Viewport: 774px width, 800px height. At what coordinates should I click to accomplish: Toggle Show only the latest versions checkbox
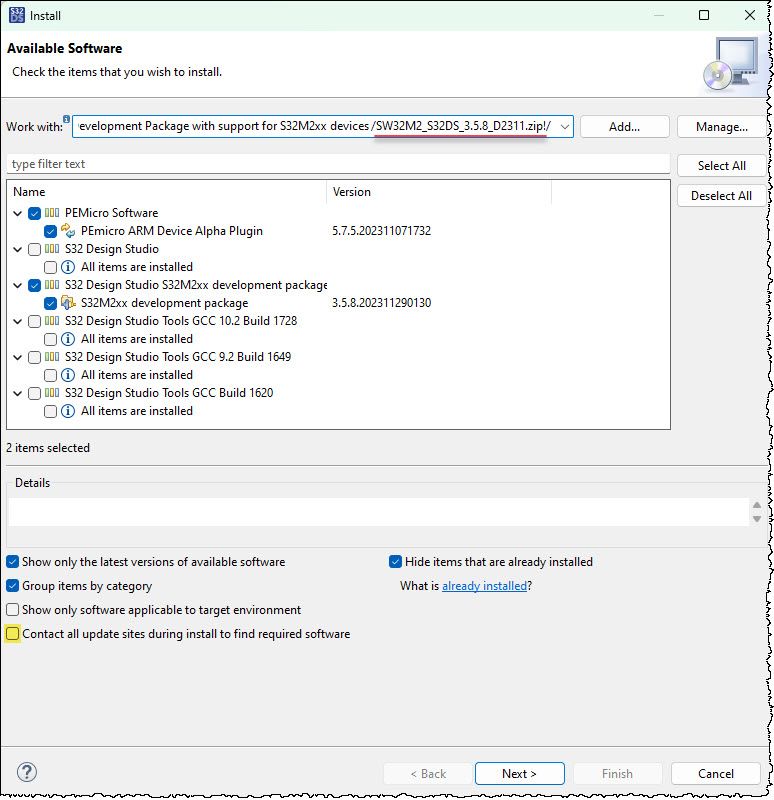[x=13, y=562]
